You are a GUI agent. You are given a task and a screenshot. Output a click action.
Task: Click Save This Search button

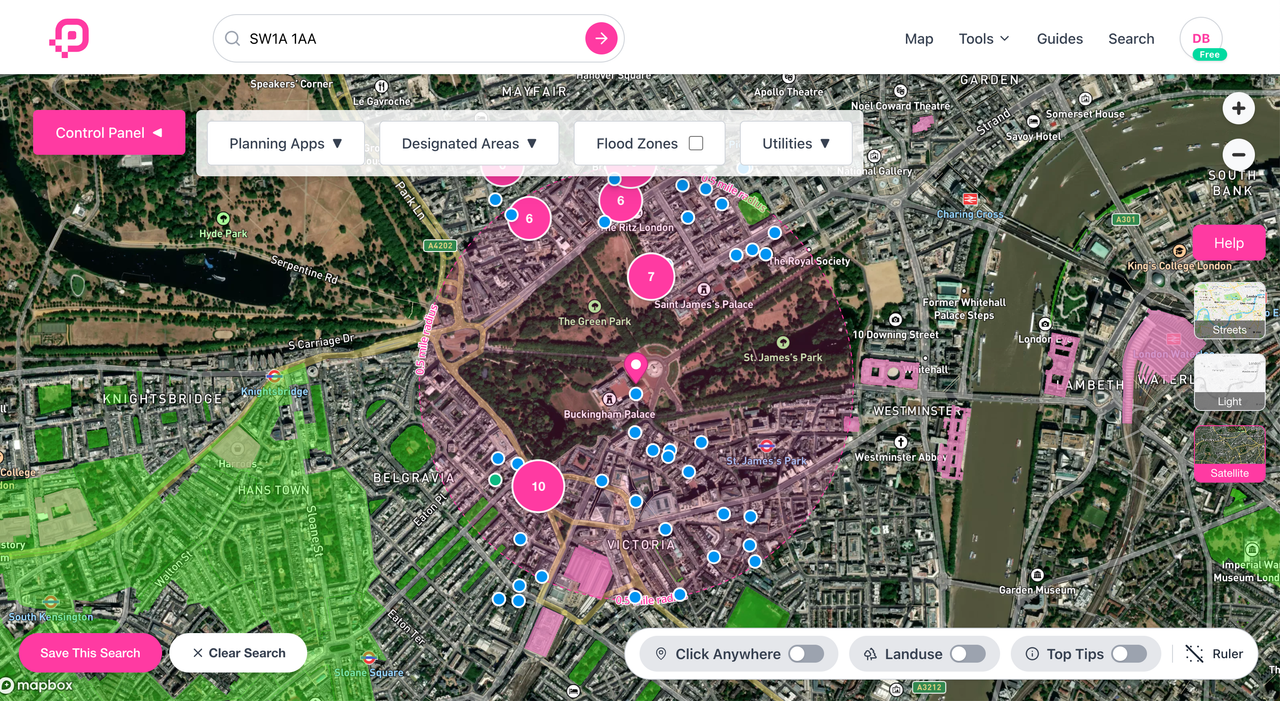[90, 653]
